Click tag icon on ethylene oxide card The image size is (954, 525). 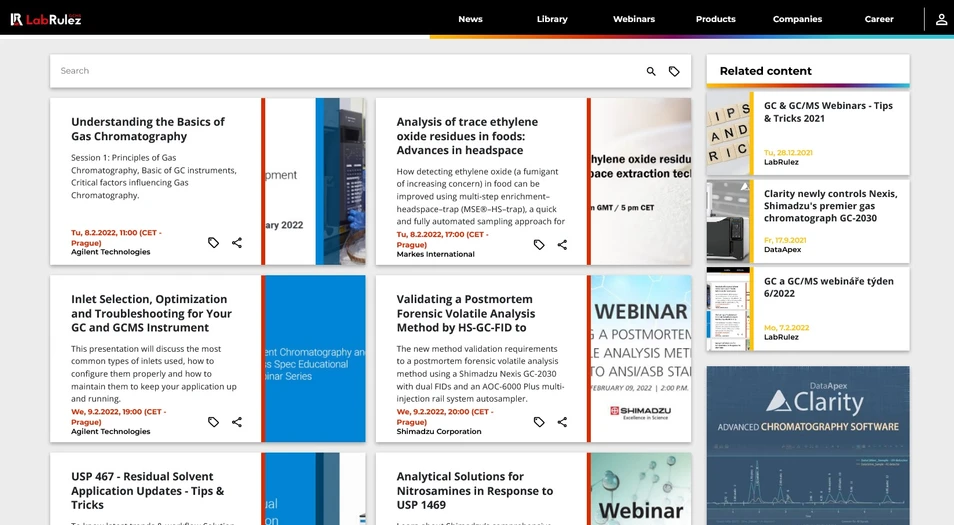539,245
